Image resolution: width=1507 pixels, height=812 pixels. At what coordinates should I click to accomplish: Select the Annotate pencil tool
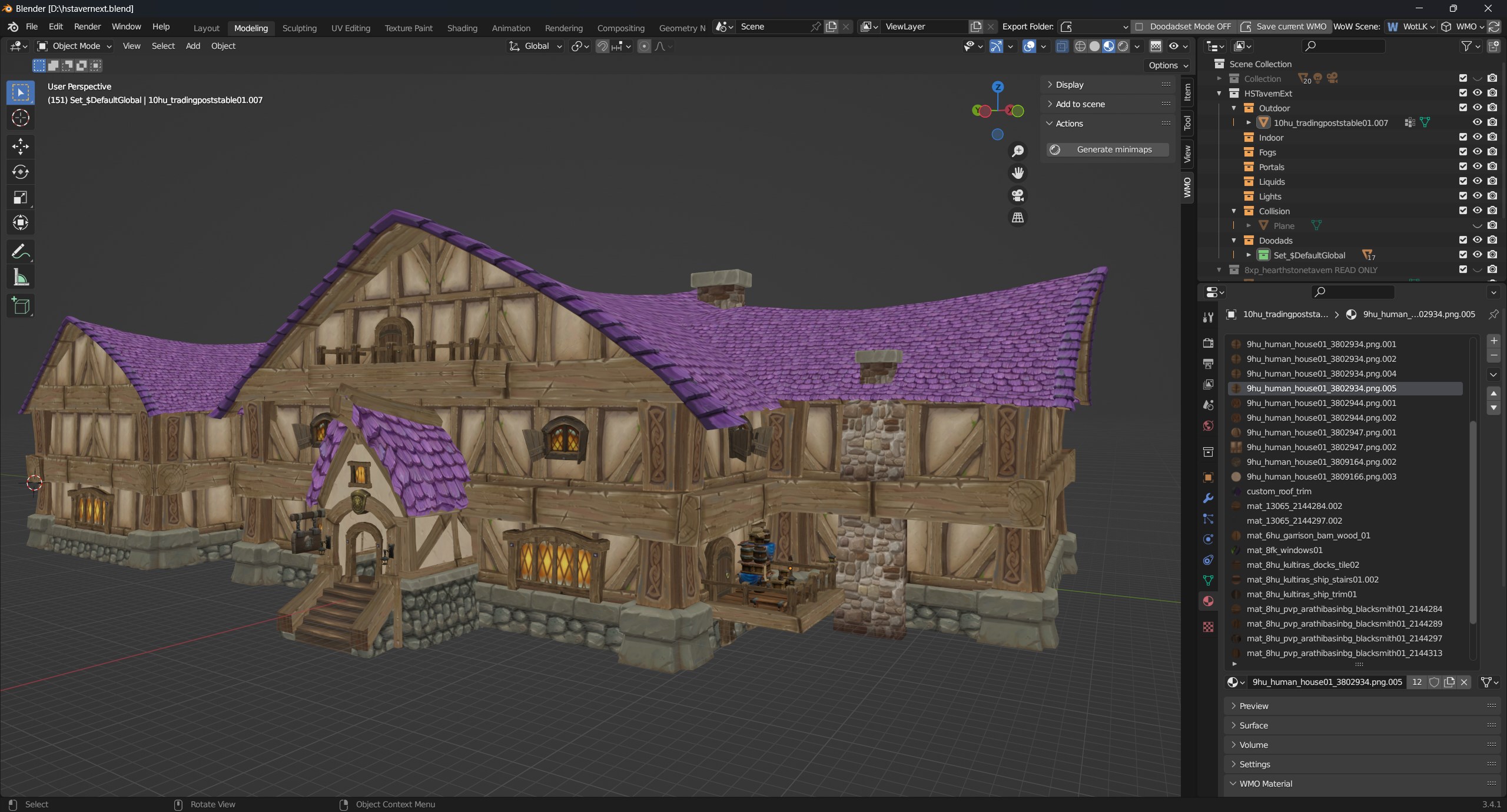coord(21,252)
